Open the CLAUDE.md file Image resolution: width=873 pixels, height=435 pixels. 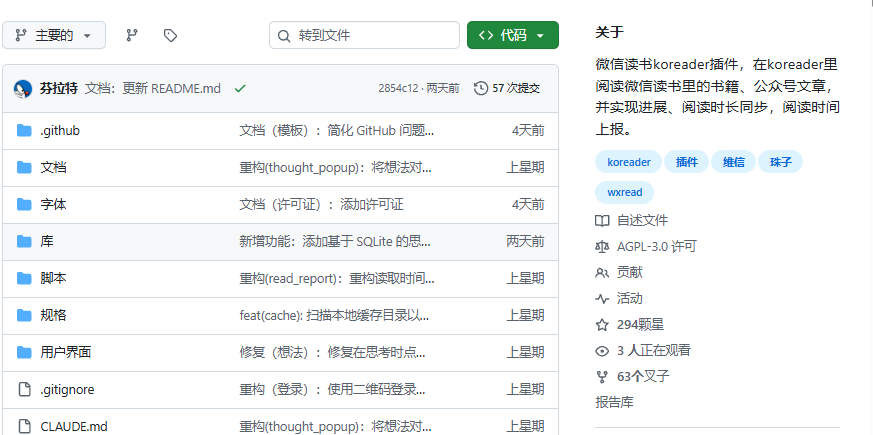[x=74, y=427]
